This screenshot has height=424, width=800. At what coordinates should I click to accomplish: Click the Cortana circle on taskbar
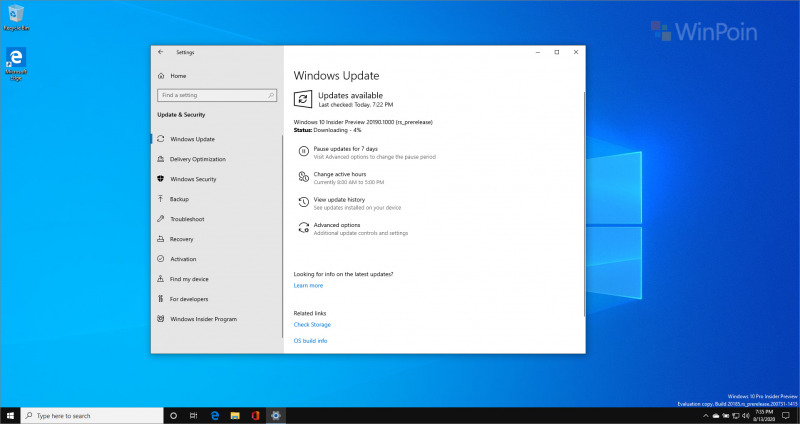173,416
